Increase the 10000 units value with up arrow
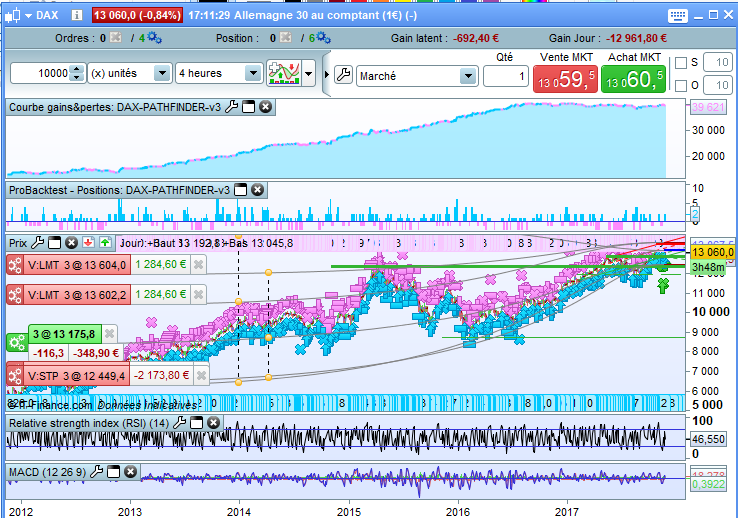 pos(76,69)
